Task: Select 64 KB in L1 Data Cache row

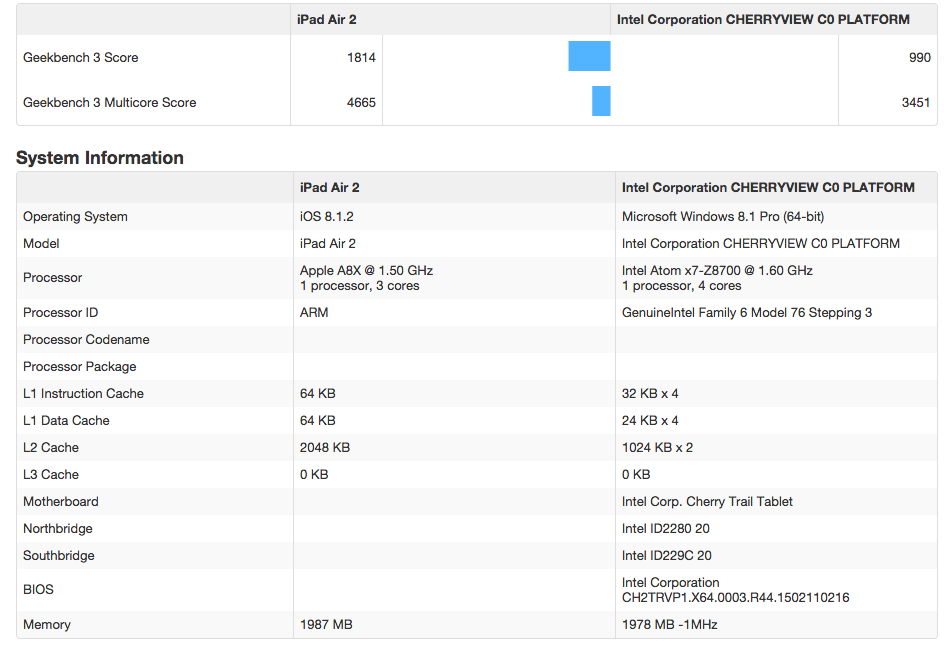Action: click(318, 421)
